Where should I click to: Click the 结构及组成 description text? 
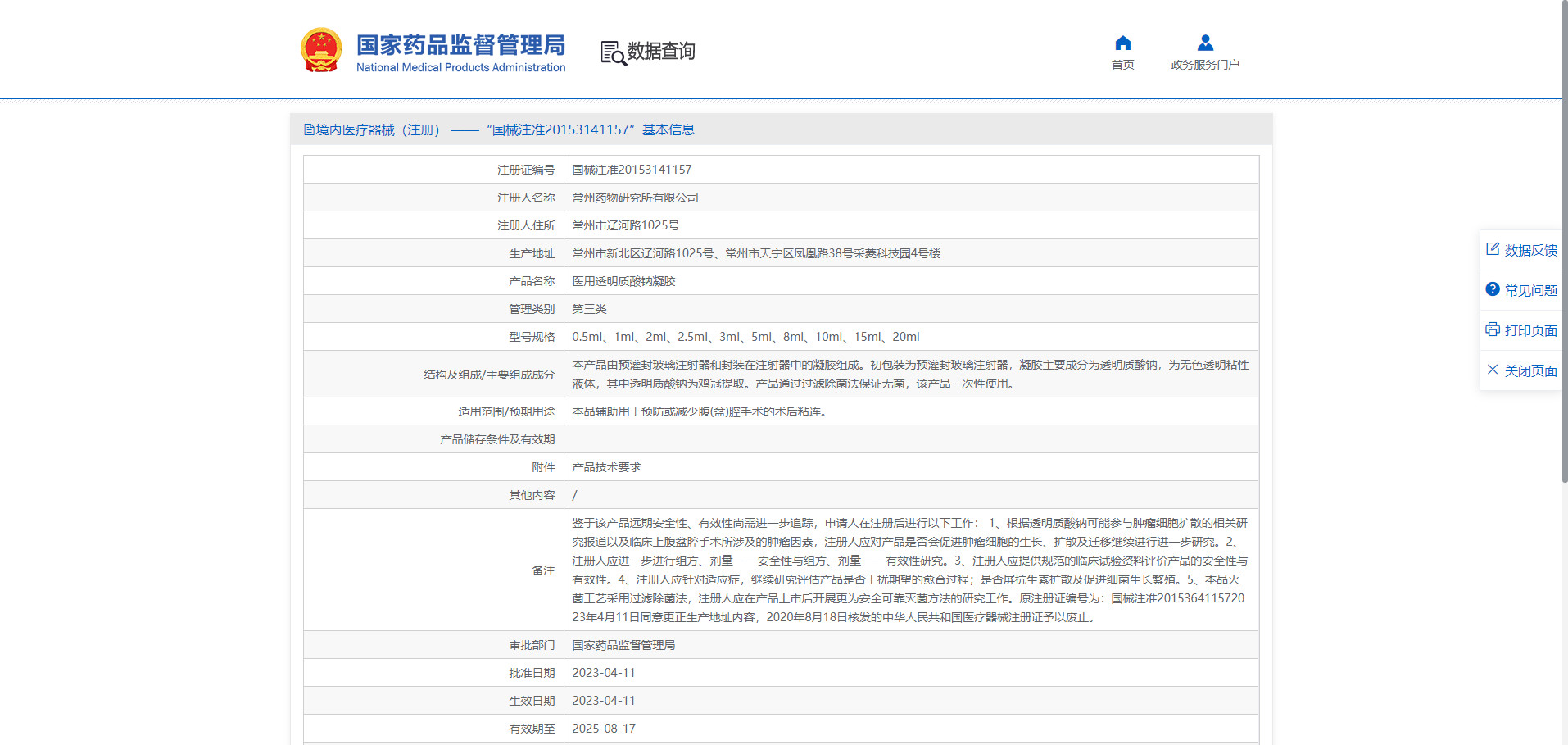tap(910, 374)
